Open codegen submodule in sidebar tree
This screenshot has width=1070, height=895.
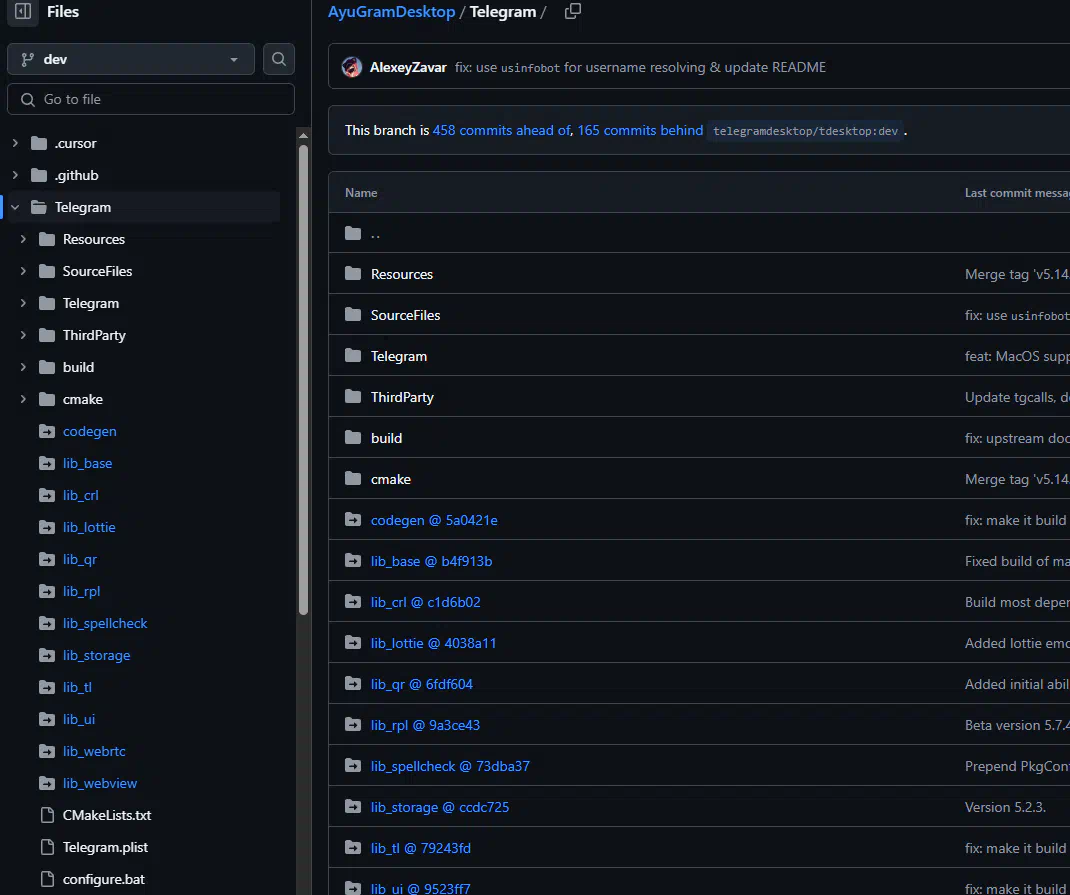point(89,431)
